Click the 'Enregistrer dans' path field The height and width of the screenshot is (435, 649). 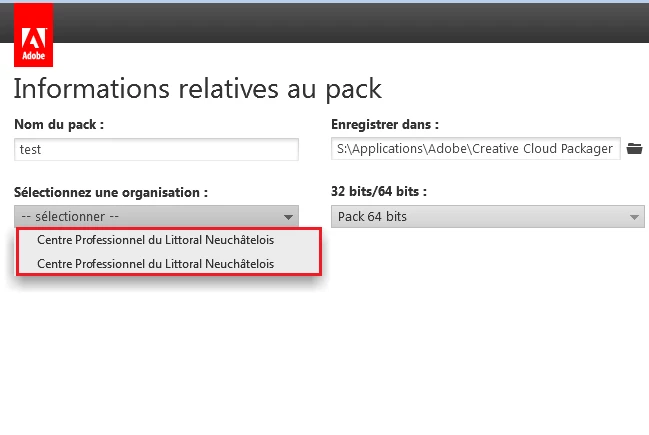(476, 149)
